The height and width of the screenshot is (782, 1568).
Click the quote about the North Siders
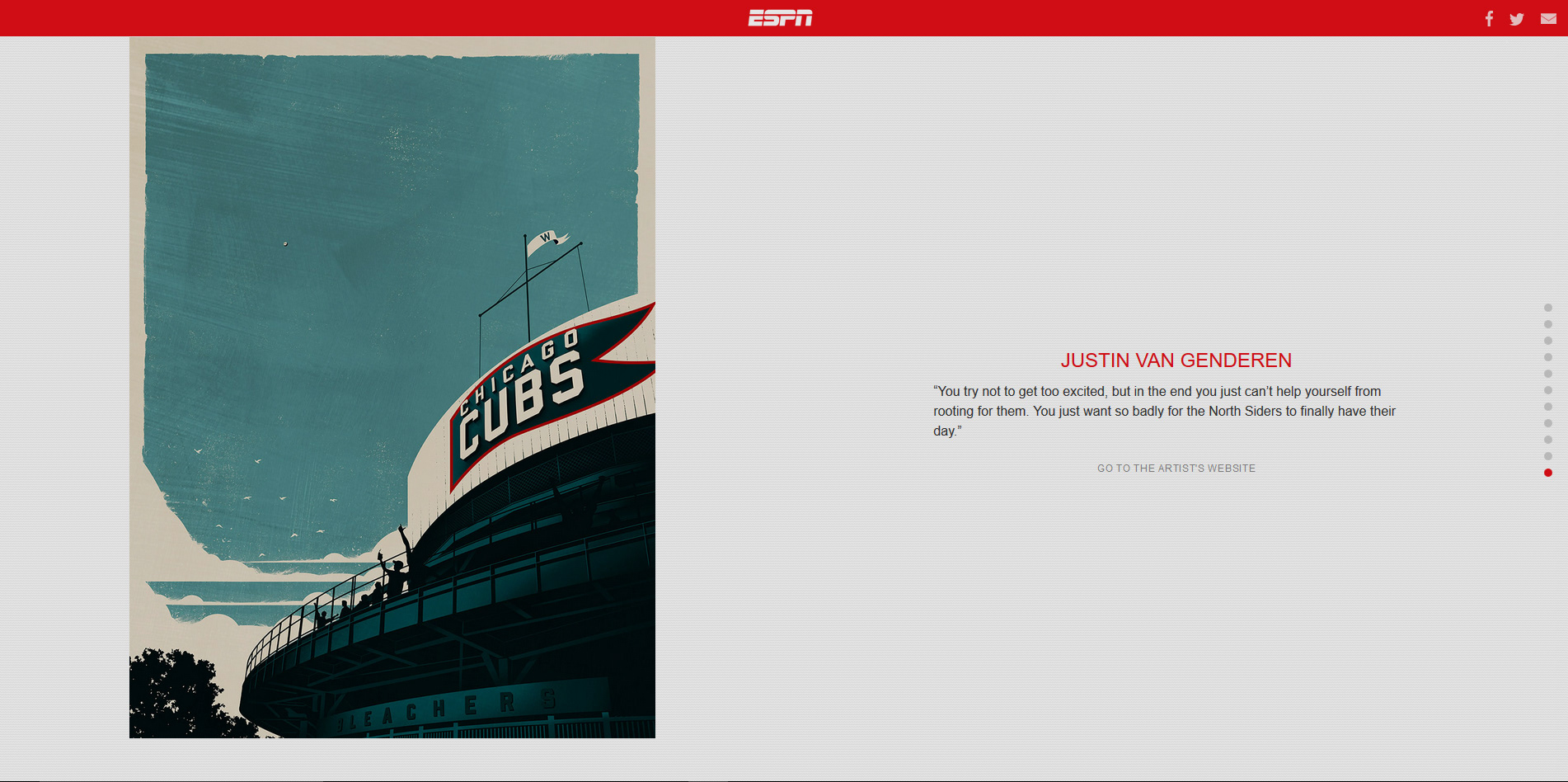[x=1164, y=411]
